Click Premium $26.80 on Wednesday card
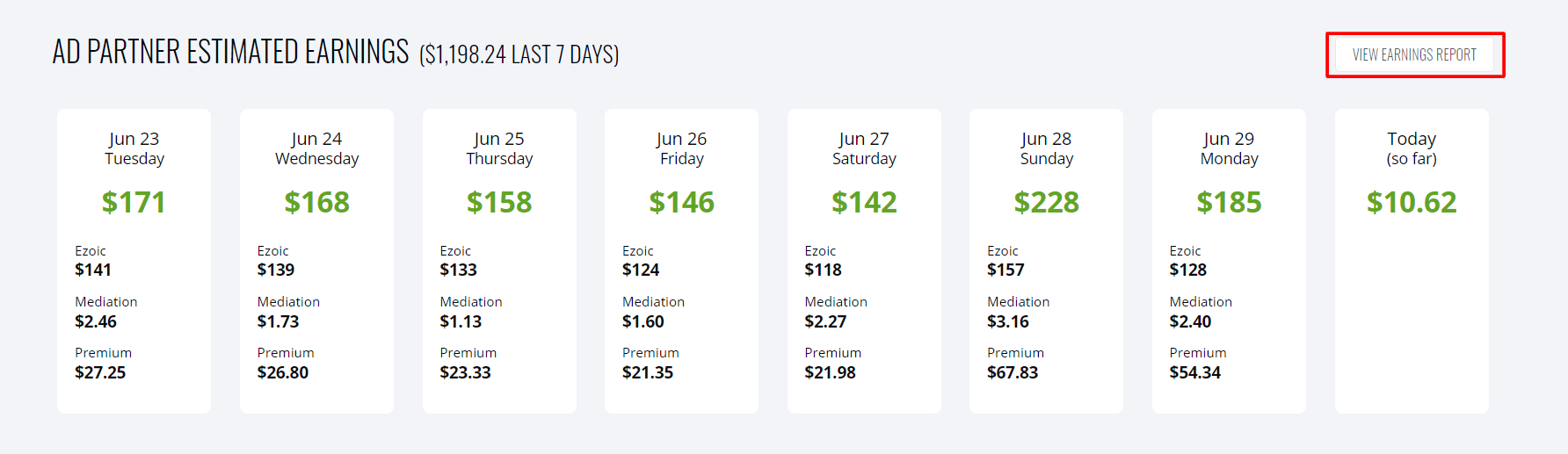The image size is (1568, 454). point(283,372)
